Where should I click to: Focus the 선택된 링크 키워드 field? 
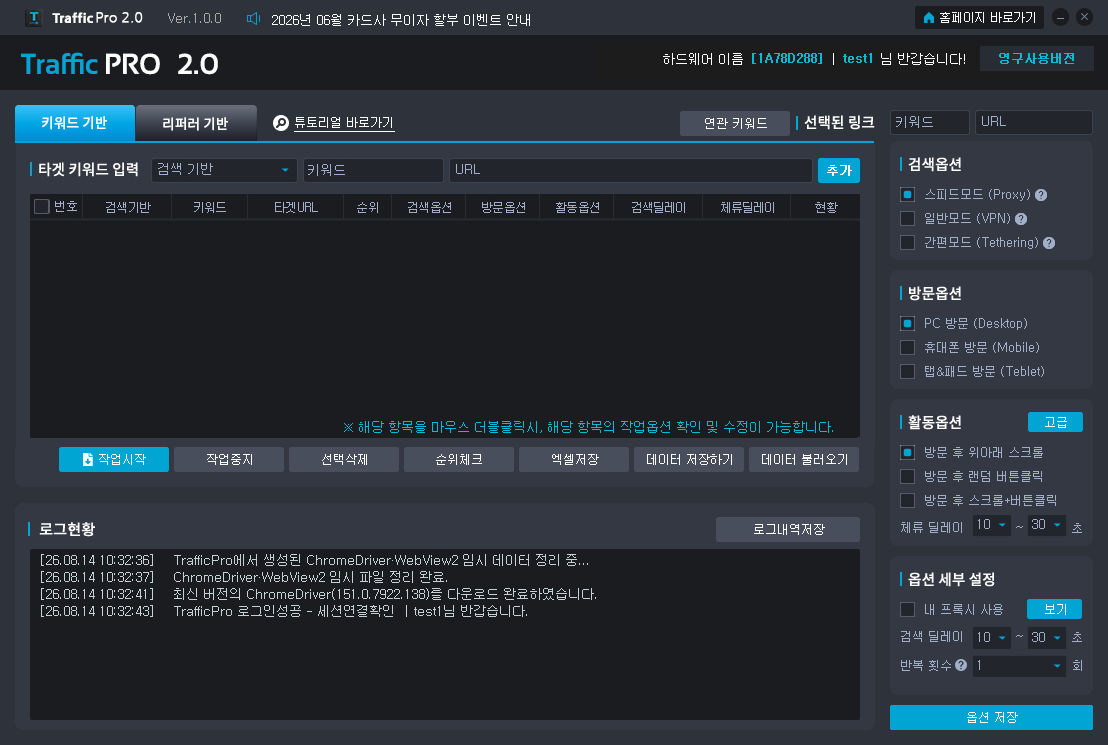pyautogui.click(x=930, y=122)
